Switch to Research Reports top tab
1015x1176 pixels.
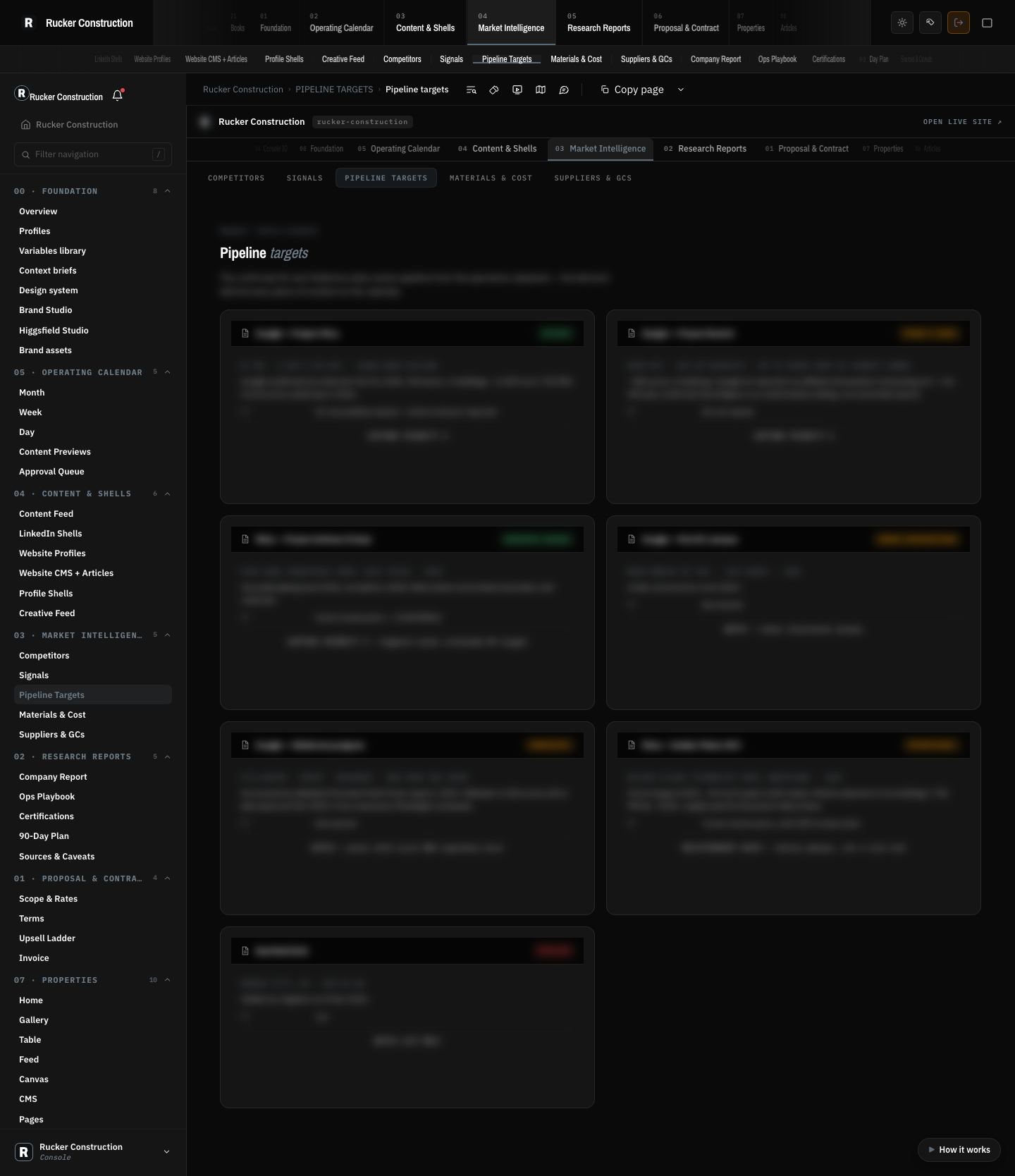pyautogui.click(x=598, y=23)
